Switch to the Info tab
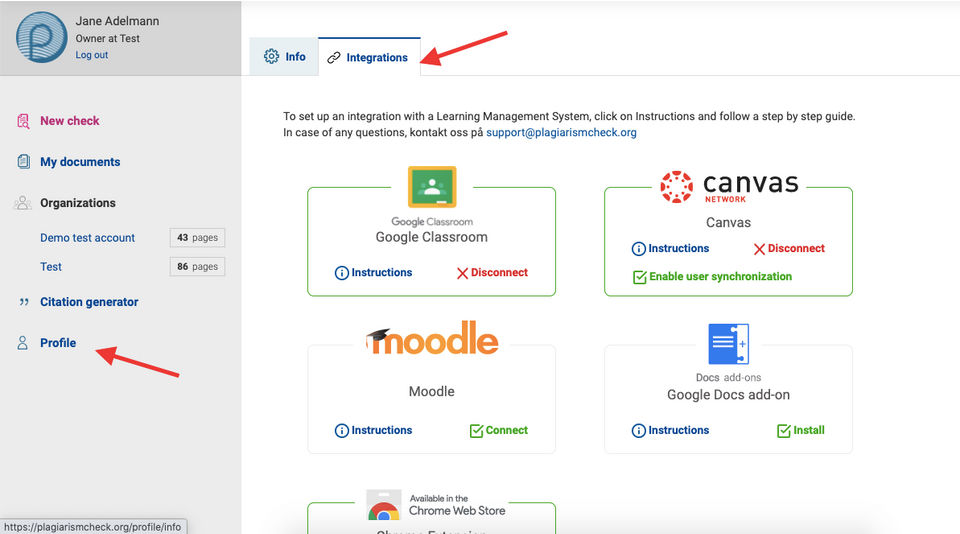The height and width of the screenshot is (534, 960). 284,56
